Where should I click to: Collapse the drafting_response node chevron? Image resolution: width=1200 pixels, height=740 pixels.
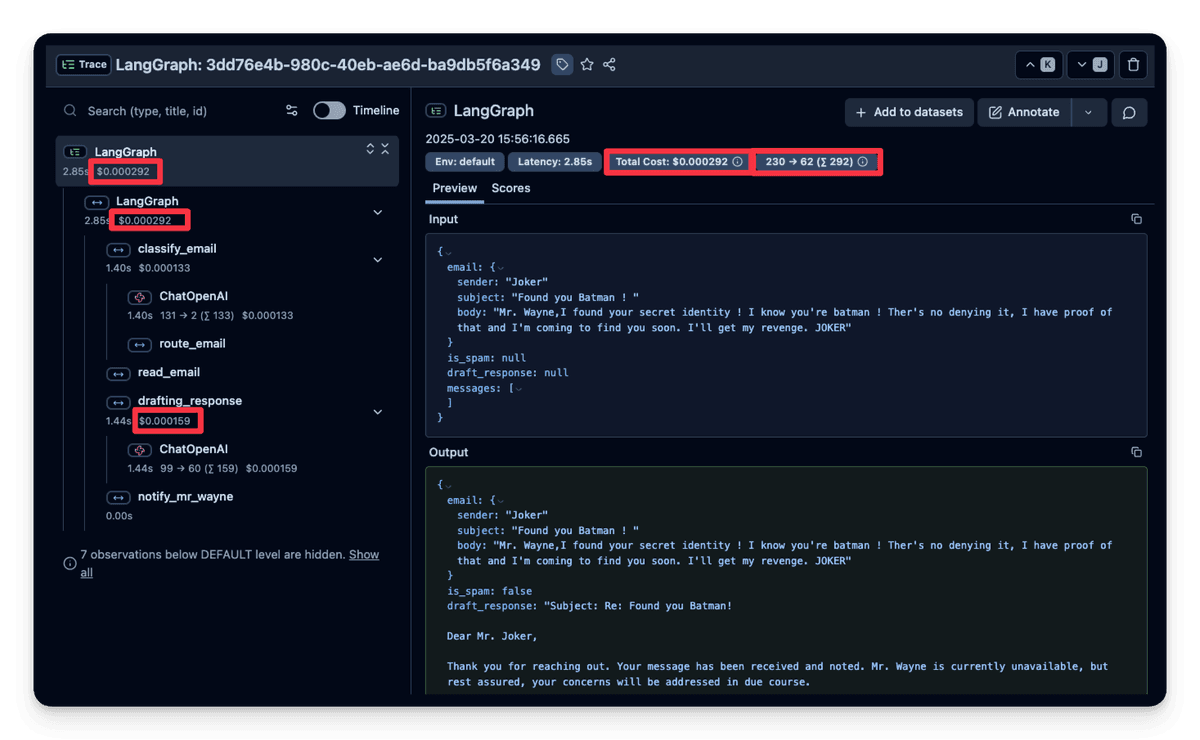pyautogui.click(x=378, y=412)
